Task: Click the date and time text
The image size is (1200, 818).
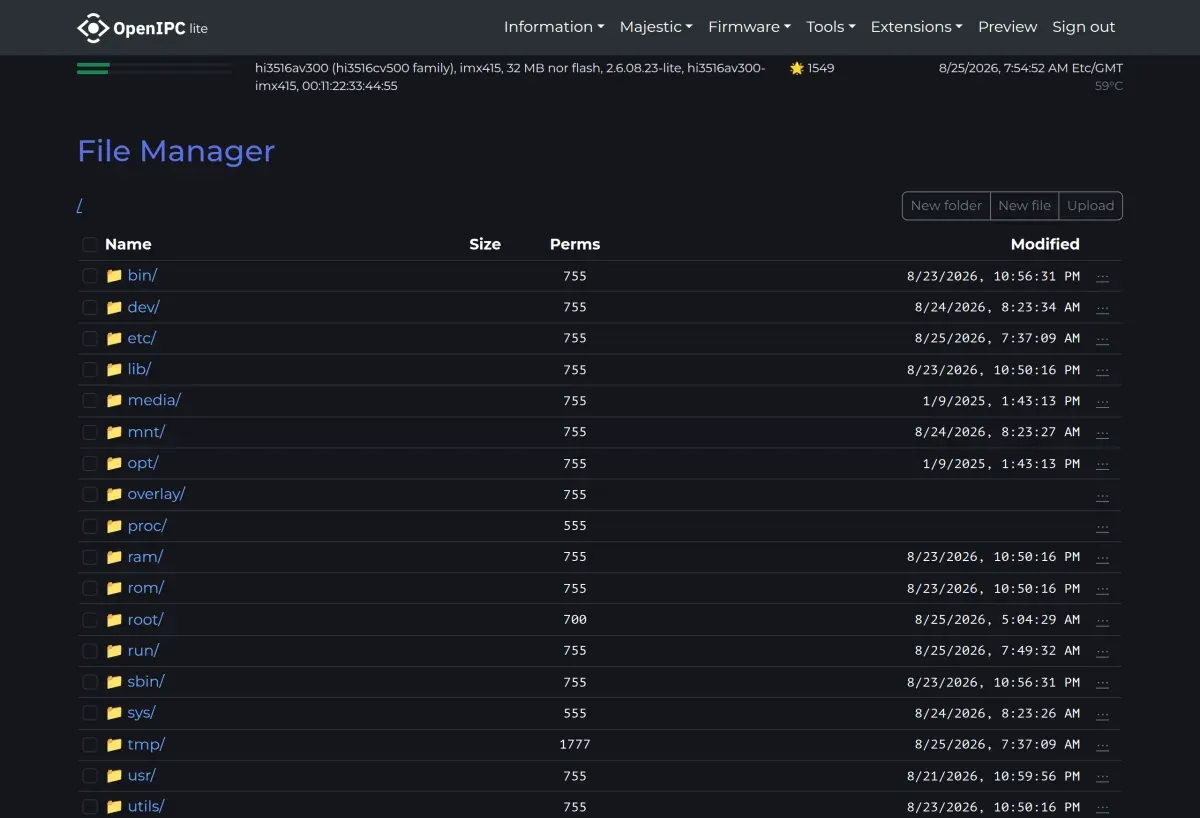Action: (x=1031, y=68)
